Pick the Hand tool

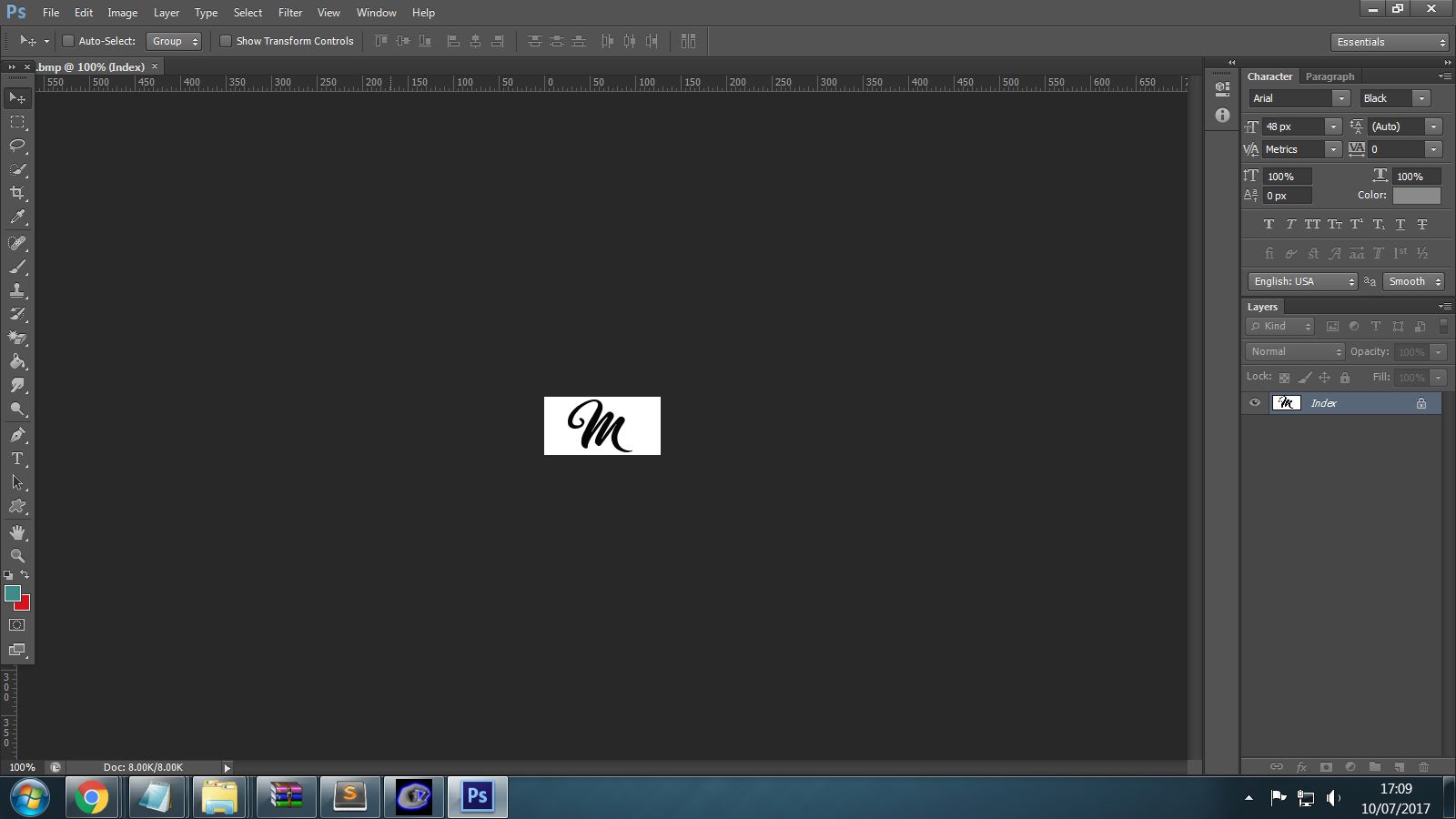click(17, 532)
